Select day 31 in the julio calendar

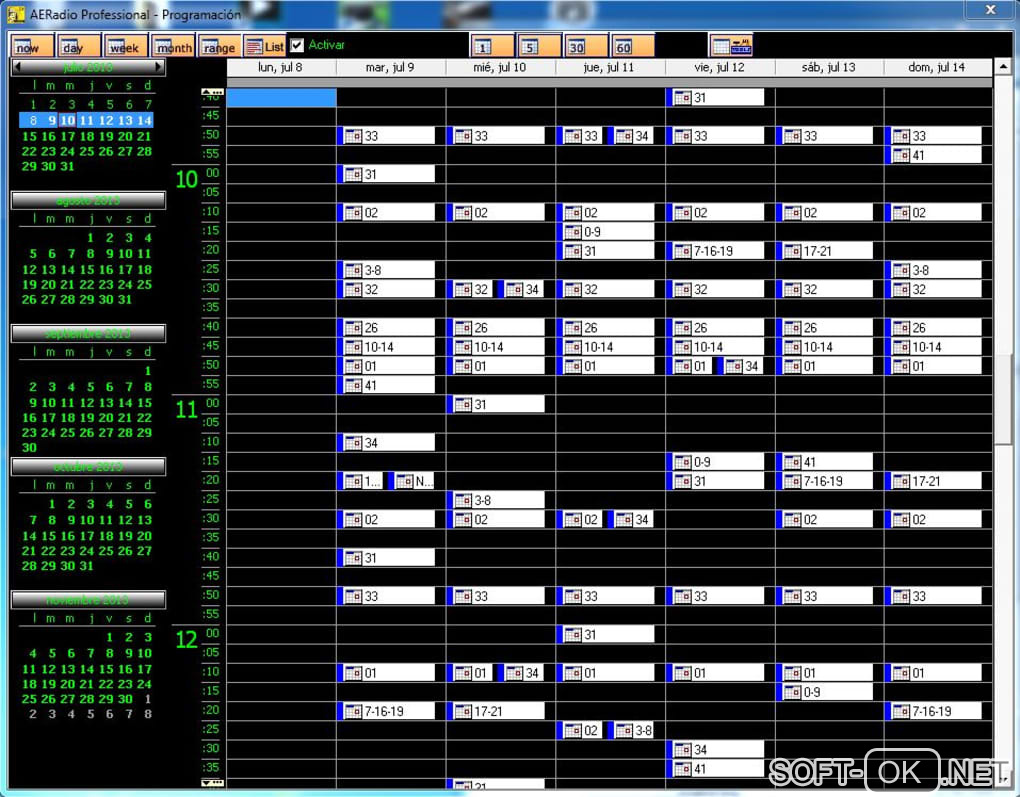68,167
